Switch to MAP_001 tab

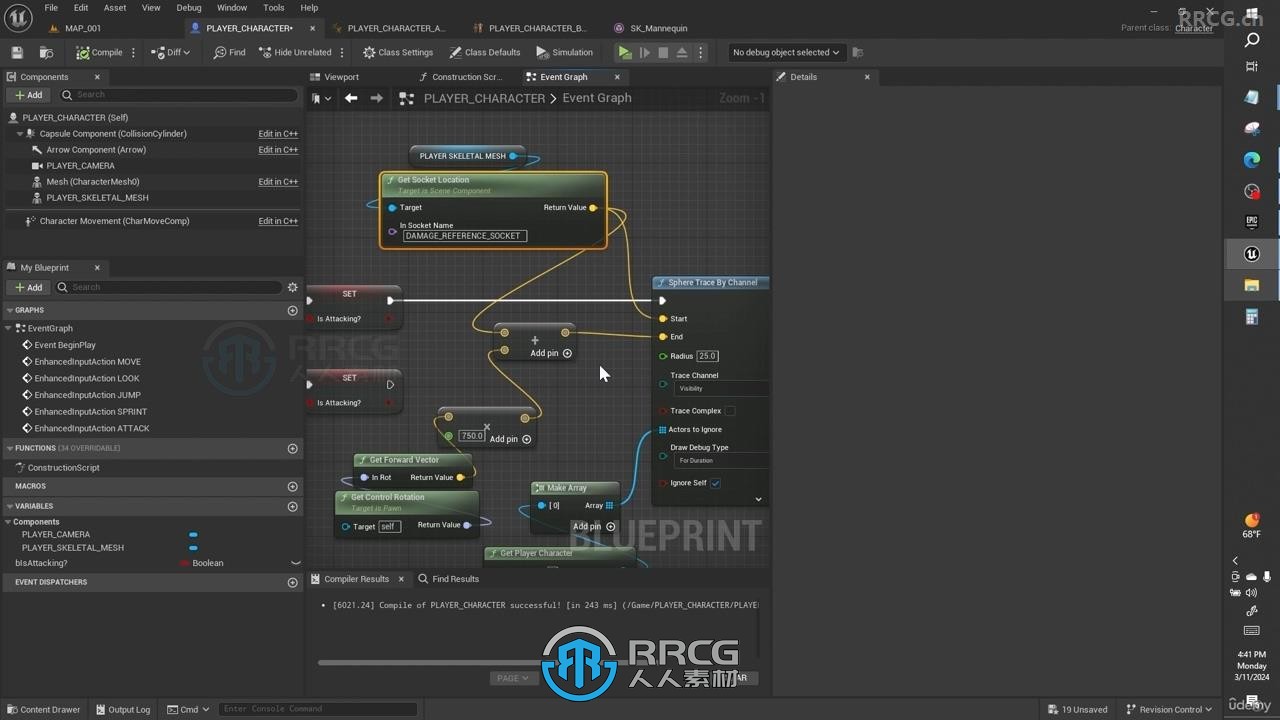83,28
